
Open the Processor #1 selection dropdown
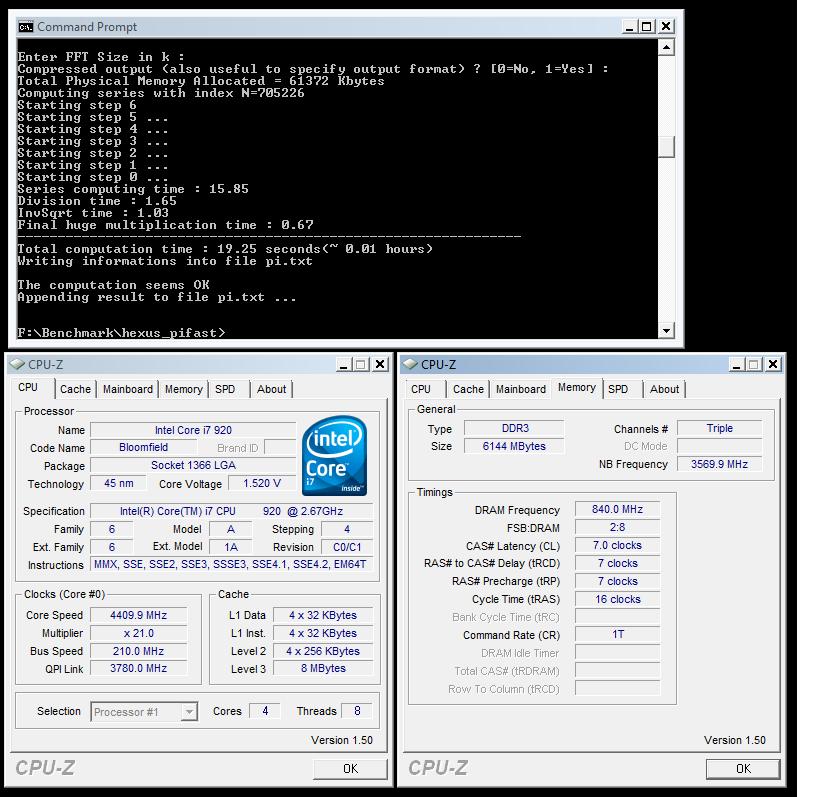189,712
